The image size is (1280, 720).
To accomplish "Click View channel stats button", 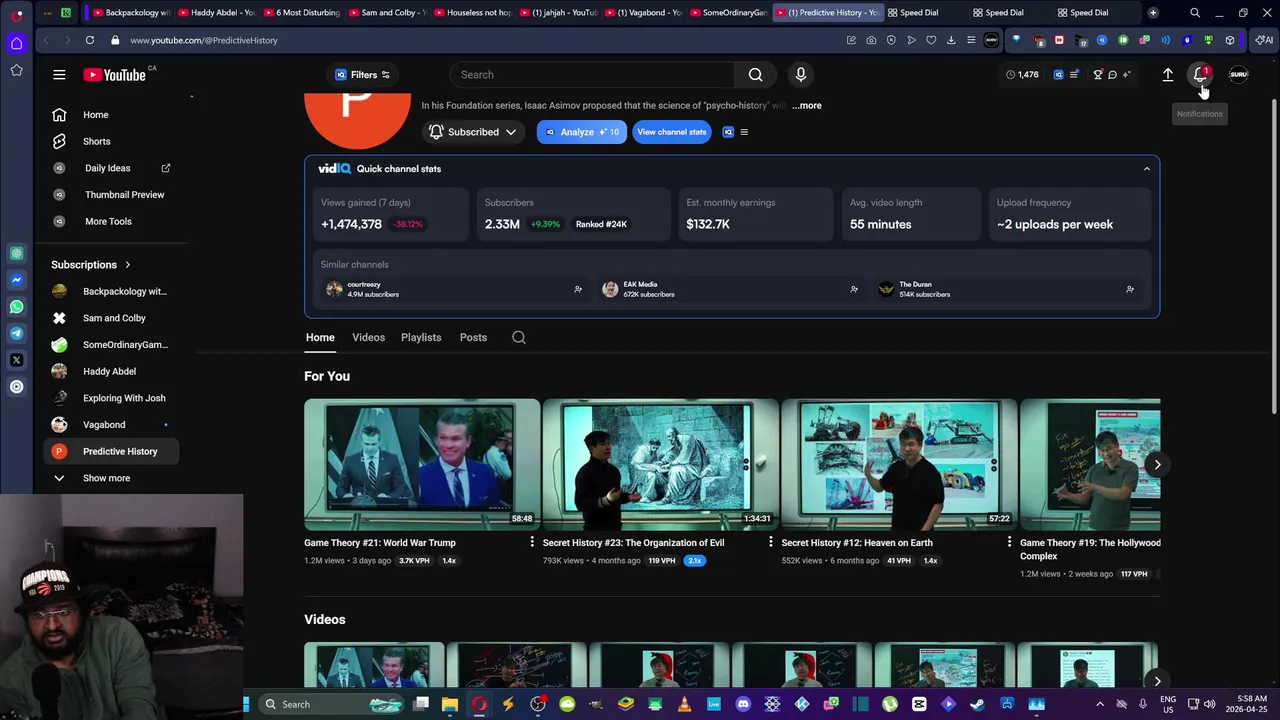I will pyautogui.click(x=671, y=132).
